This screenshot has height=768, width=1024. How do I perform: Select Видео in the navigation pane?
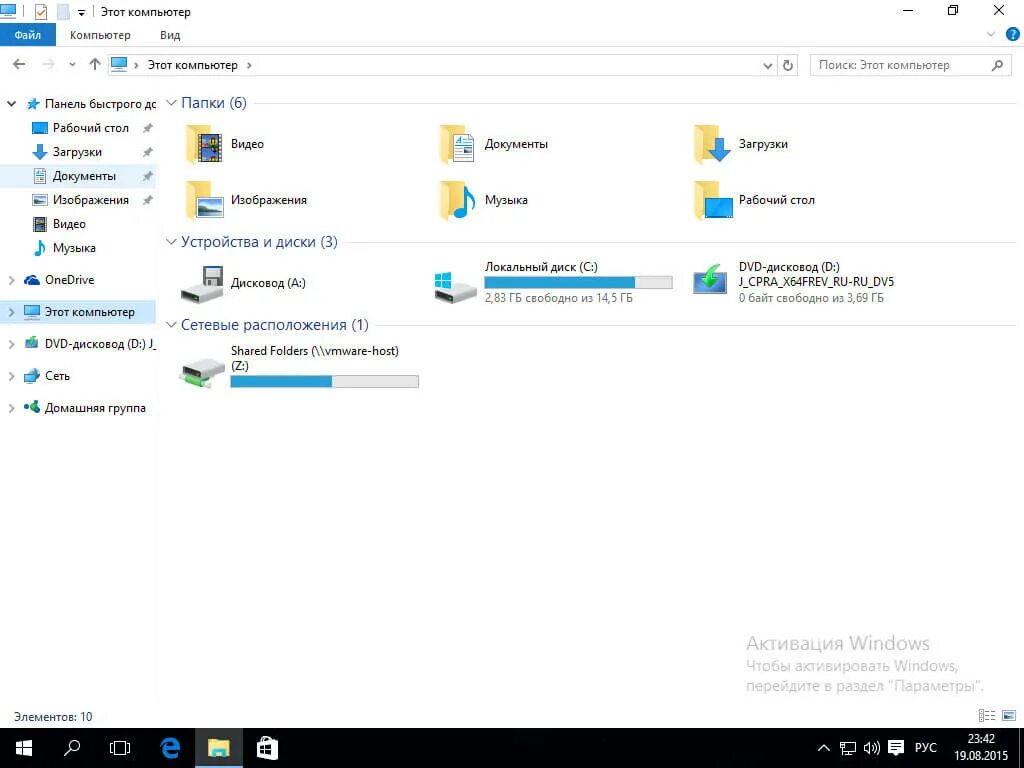69,224
